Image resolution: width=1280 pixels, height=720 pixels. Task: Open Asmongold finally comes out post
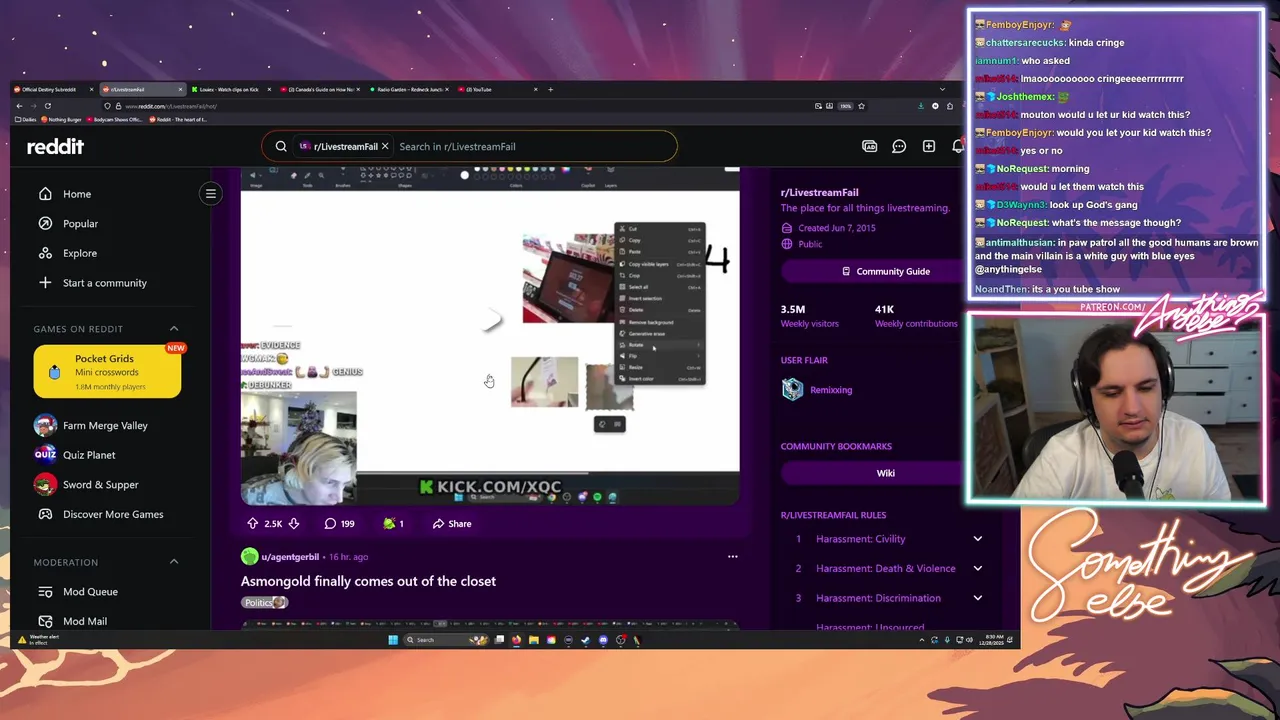(368, 581)
